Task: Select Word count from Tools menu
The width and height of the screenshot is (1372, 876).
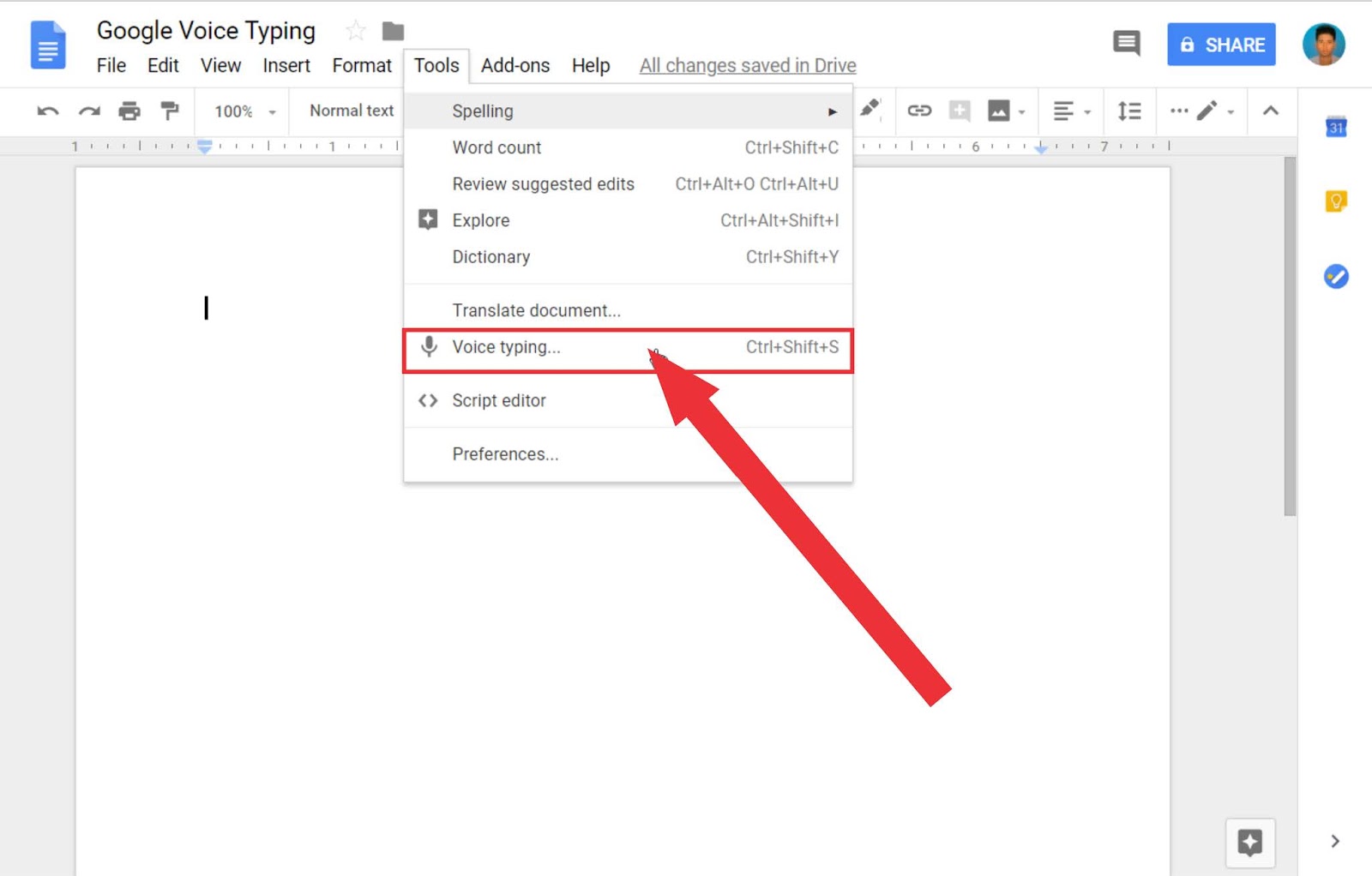Action: [x=628, y=147]
